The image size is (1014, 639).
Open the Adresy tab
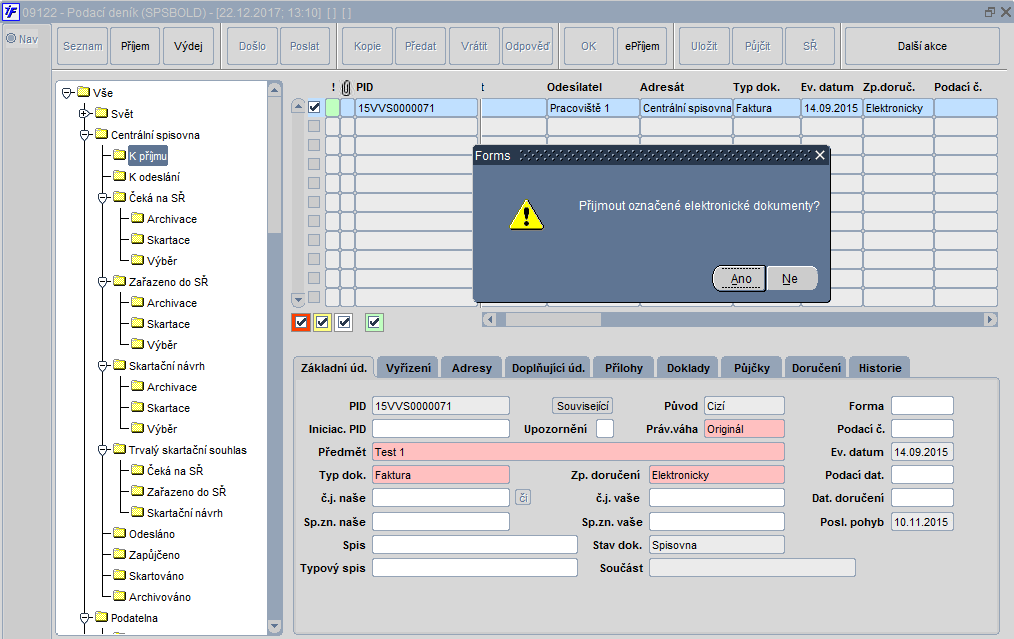[471, 367]
